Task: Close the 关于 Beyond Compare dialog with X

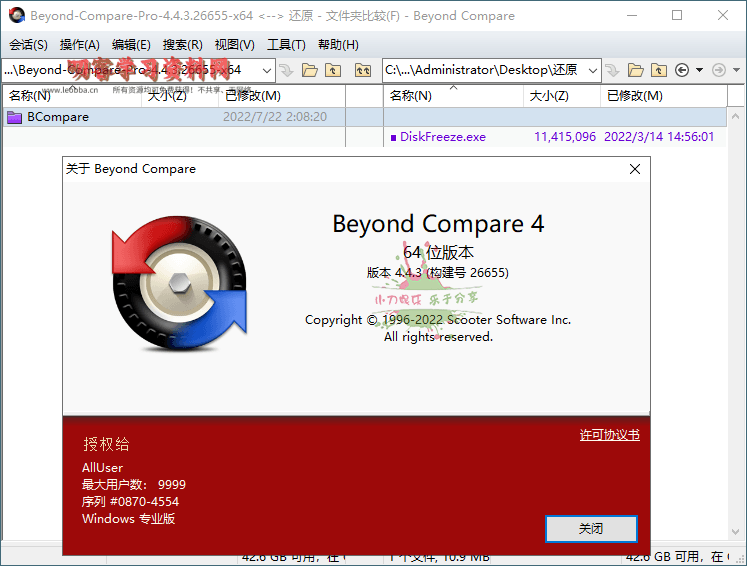Action: [x=634, y=170]
